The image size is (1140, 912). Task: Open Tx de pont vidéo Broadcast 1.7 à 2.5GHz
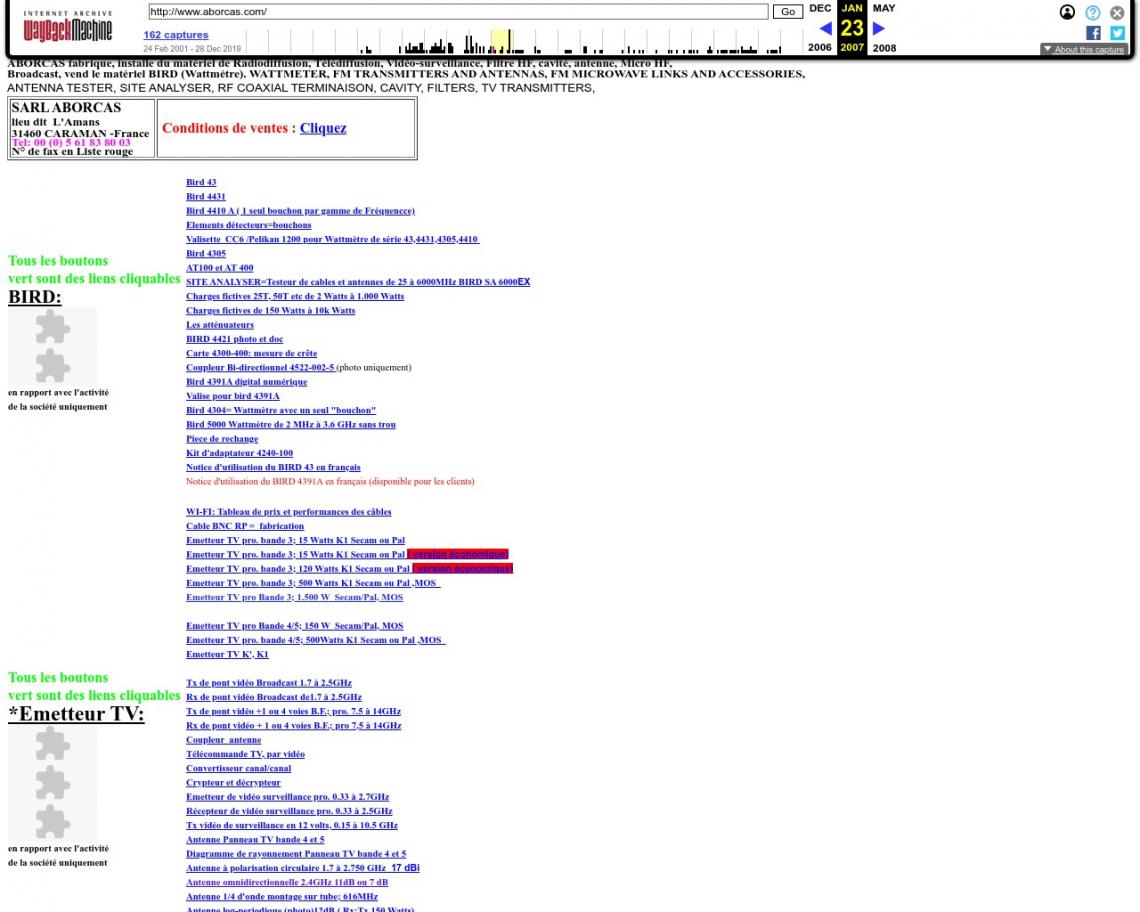pos(269,683)
